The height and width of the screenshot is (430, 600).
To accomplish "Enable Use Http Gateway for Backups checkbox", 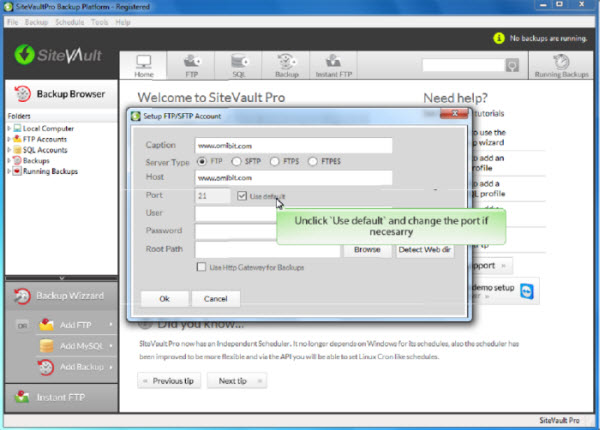I will 201,267.
